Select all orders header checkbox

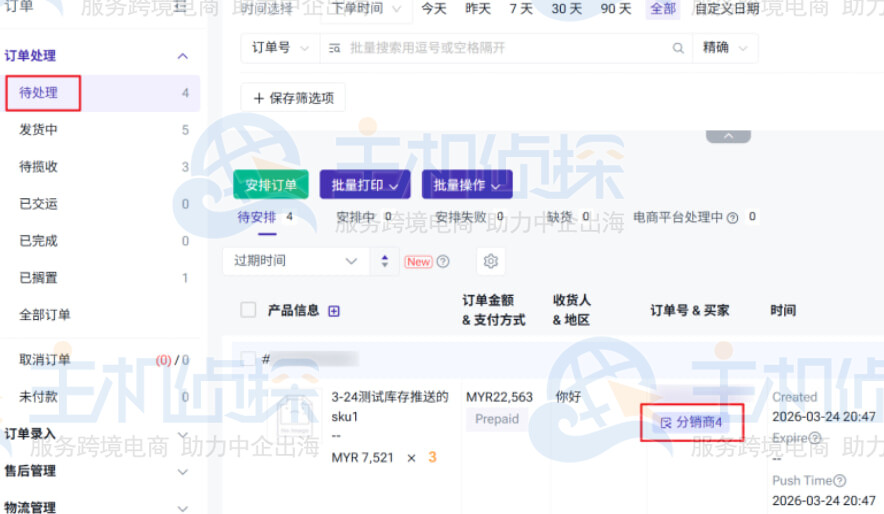tap(248, 310)
